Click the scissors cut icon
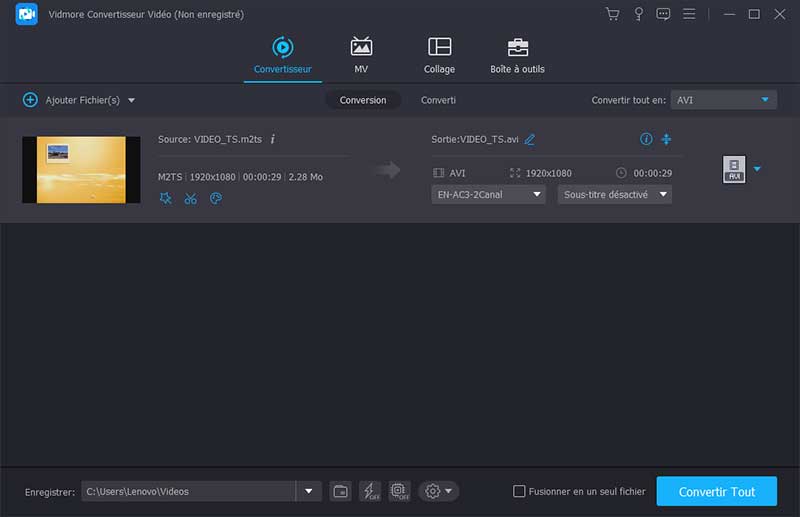This screenshot has height=517, width=800. click(x=190, y=198)
